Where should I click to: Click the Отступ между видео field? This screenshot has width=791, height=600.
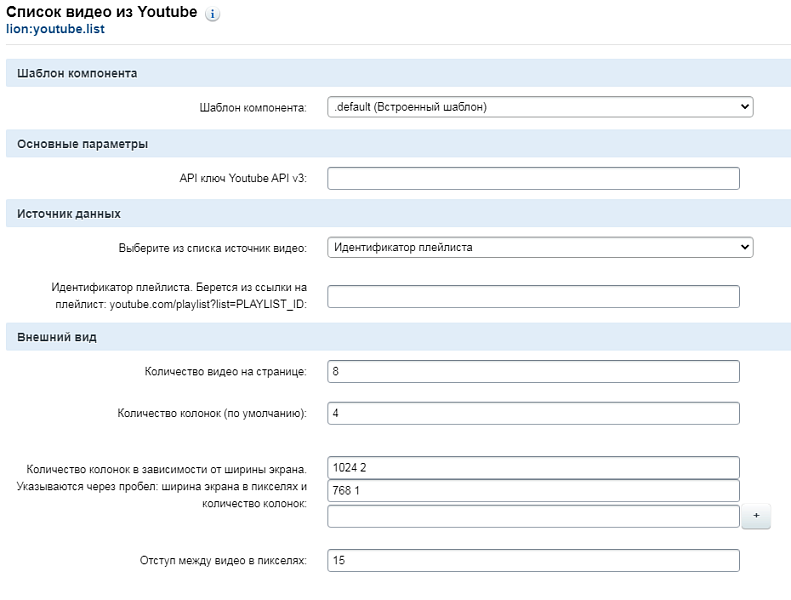[533, 560]
